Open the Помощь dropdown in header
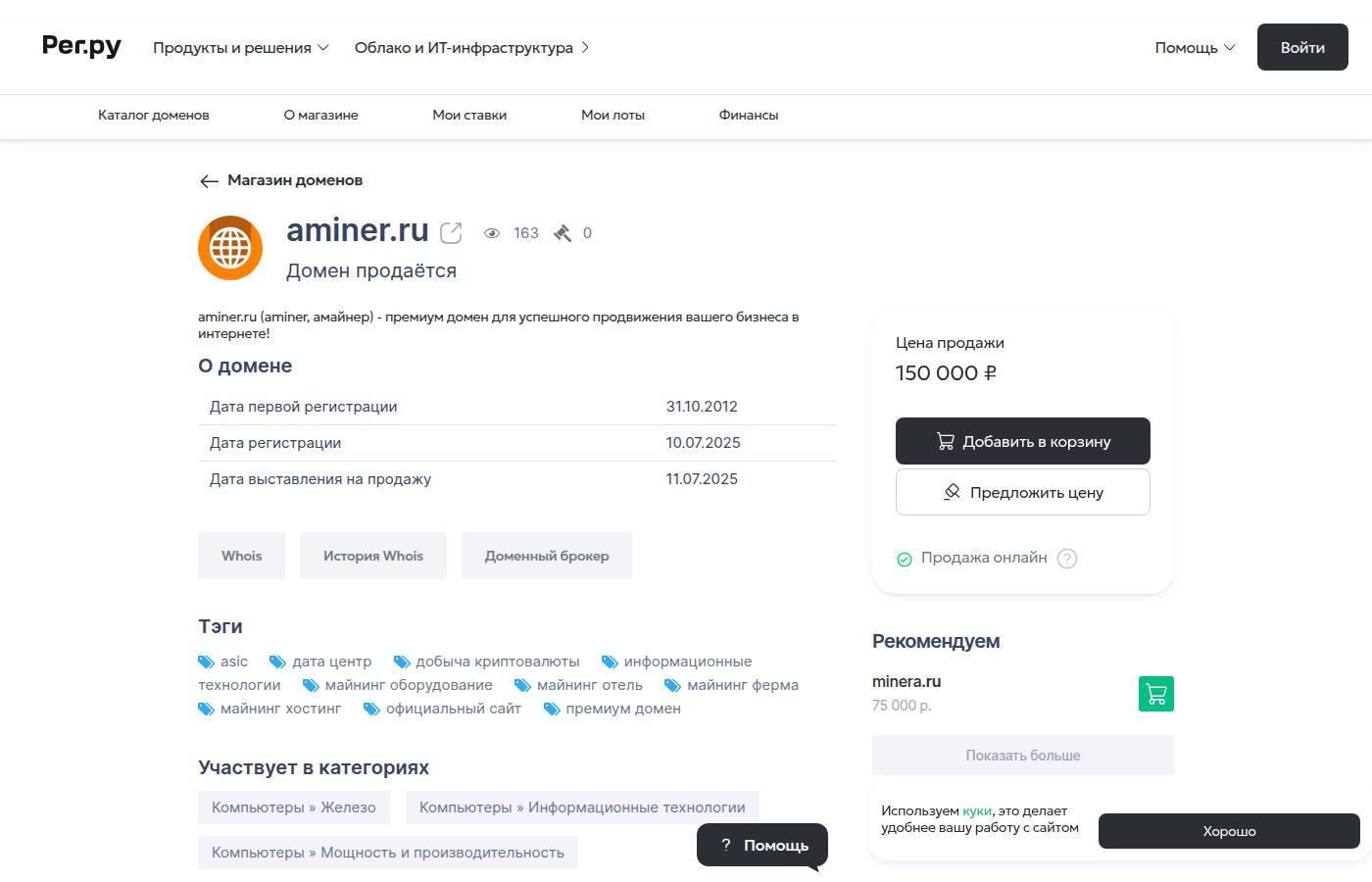The height and width of the screenshot is (882, 1372). (1195, 47)
